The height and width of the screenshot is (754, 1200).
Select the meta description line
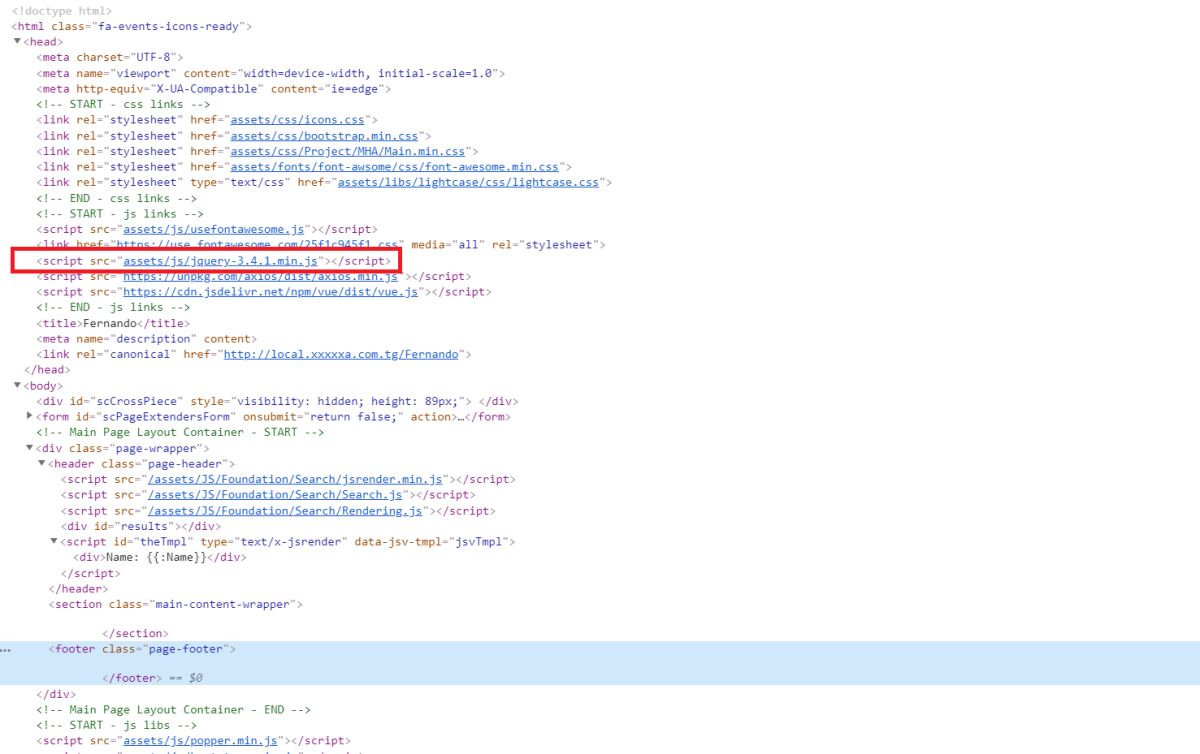[x=147, y=339]
